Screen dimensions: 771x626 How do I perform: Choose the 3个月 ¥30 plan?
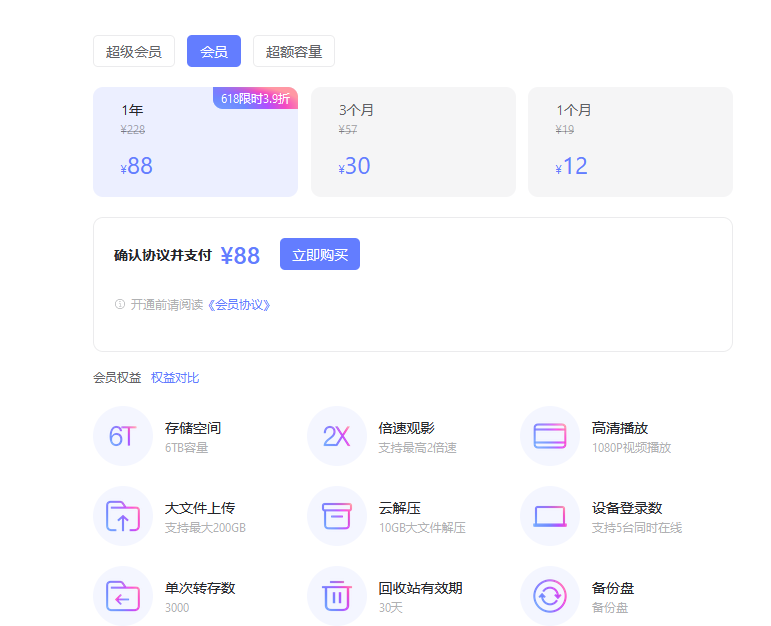(413, 142)
